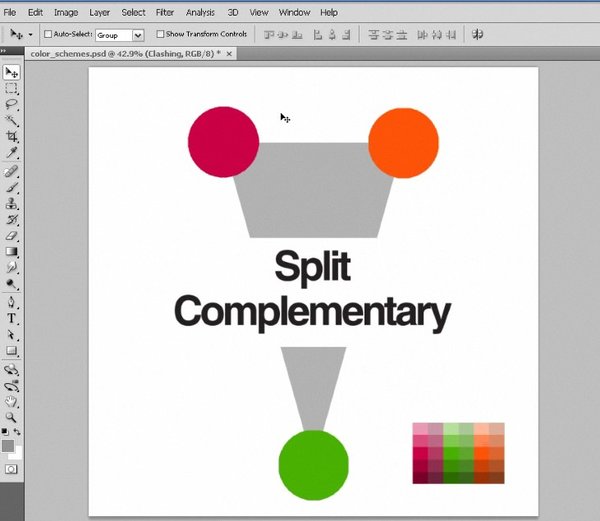This screenshot has height=521, width=600.
Task: Open the Window menu
Action: 294,13
